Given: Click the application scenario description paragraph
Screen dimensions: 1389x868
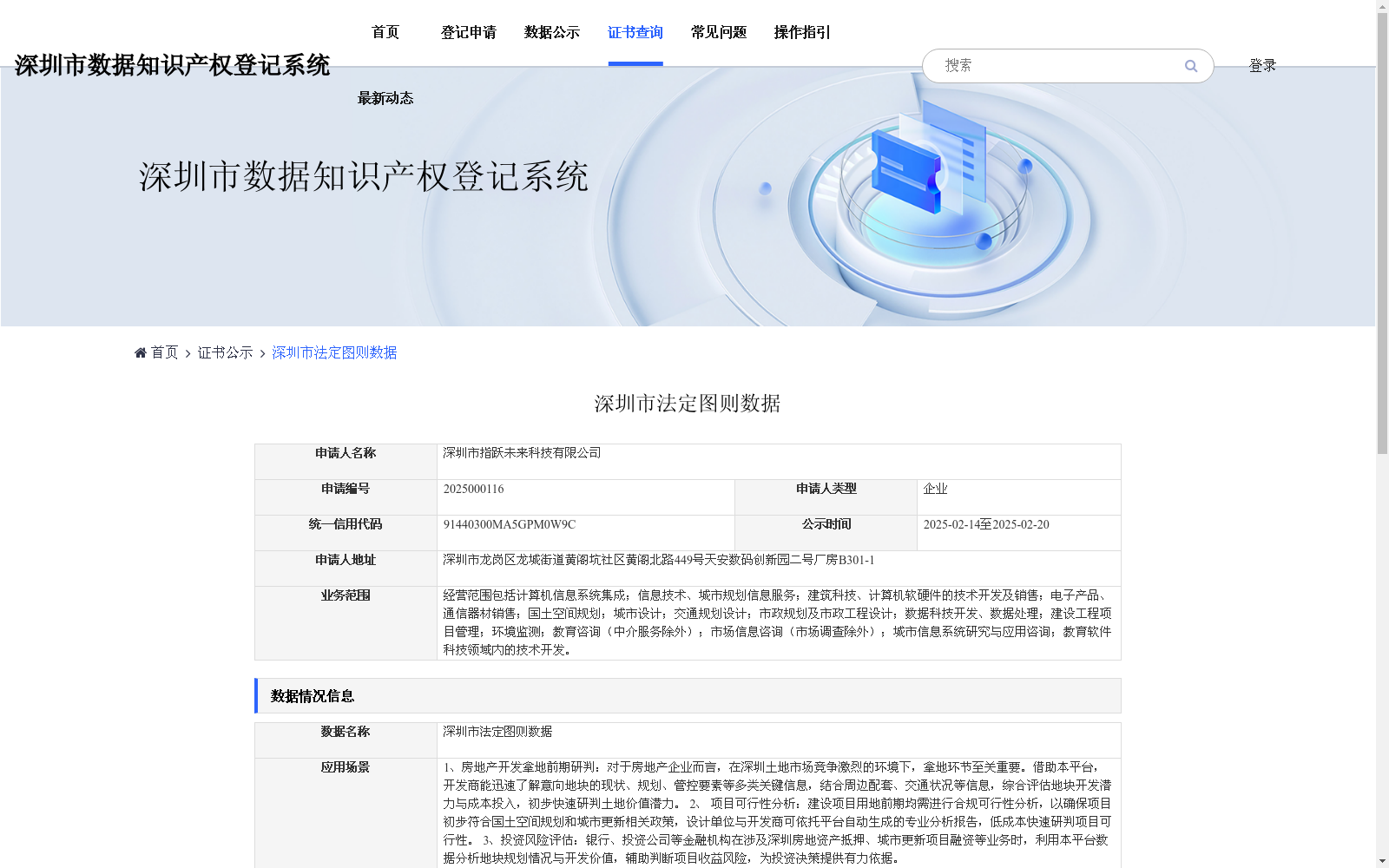Looking at the screenshot, I should point(777,812).
